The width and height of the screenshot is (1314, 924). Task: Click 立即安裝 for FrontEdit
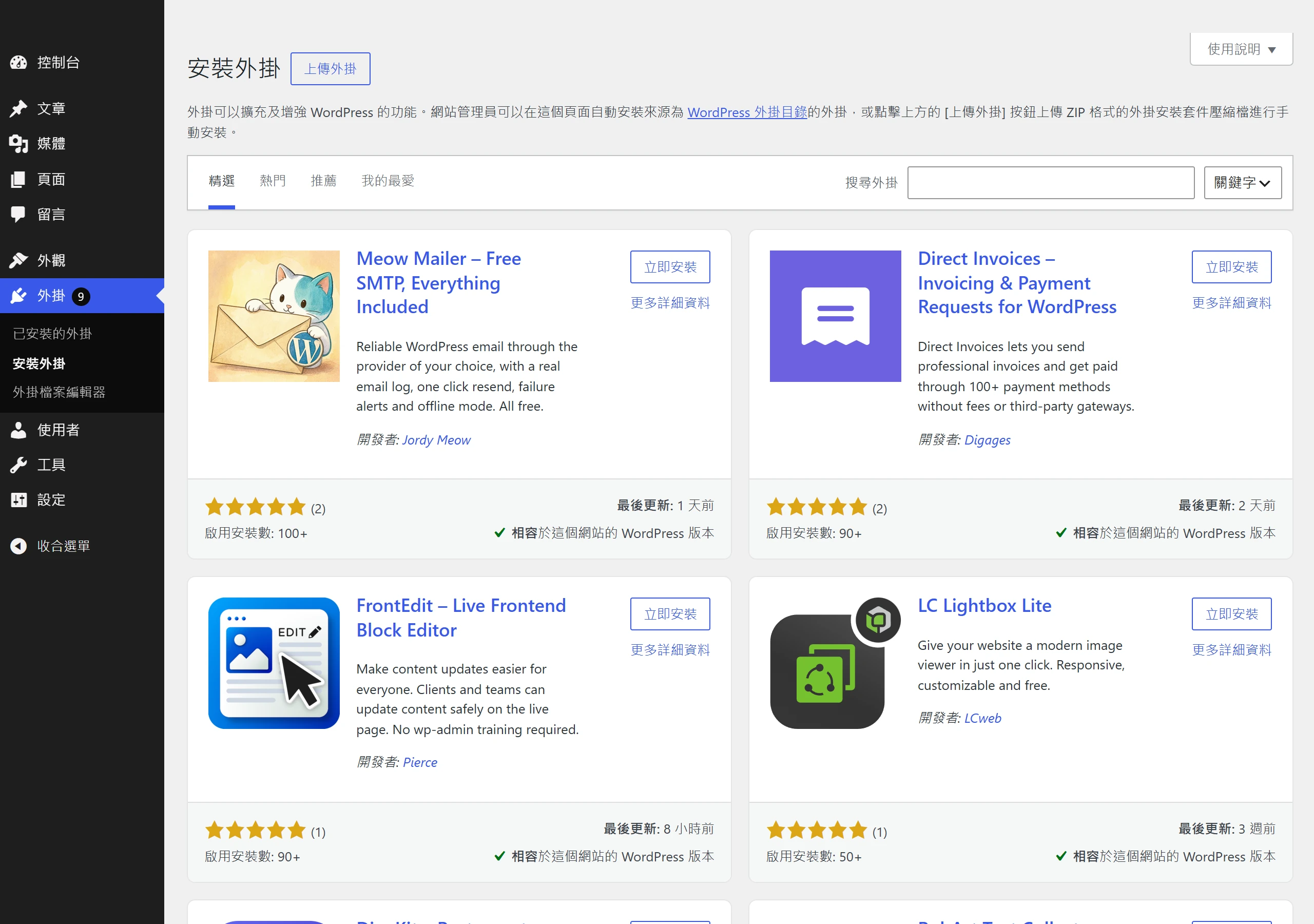click(670, 614)
